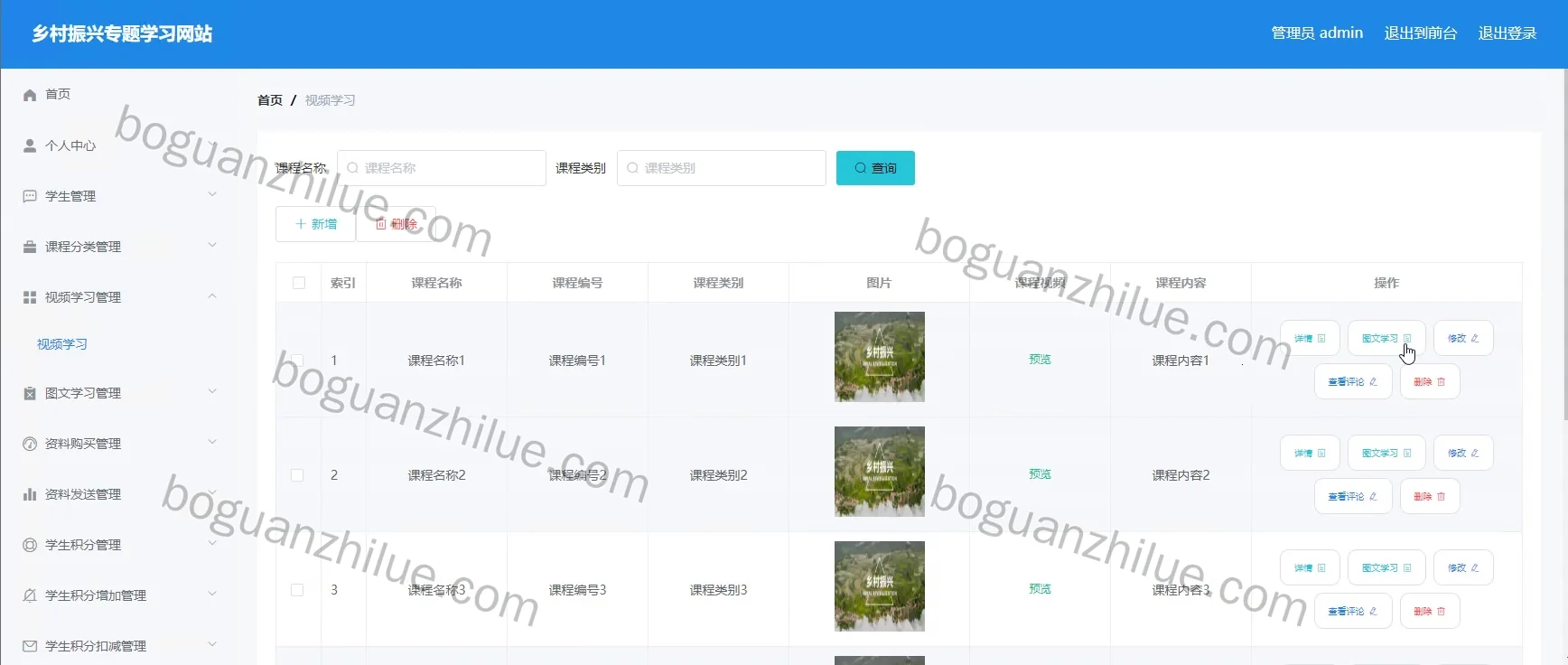
Task: Tick the checkbox for row 课程名称1
Action: click(x=297, y=361)
